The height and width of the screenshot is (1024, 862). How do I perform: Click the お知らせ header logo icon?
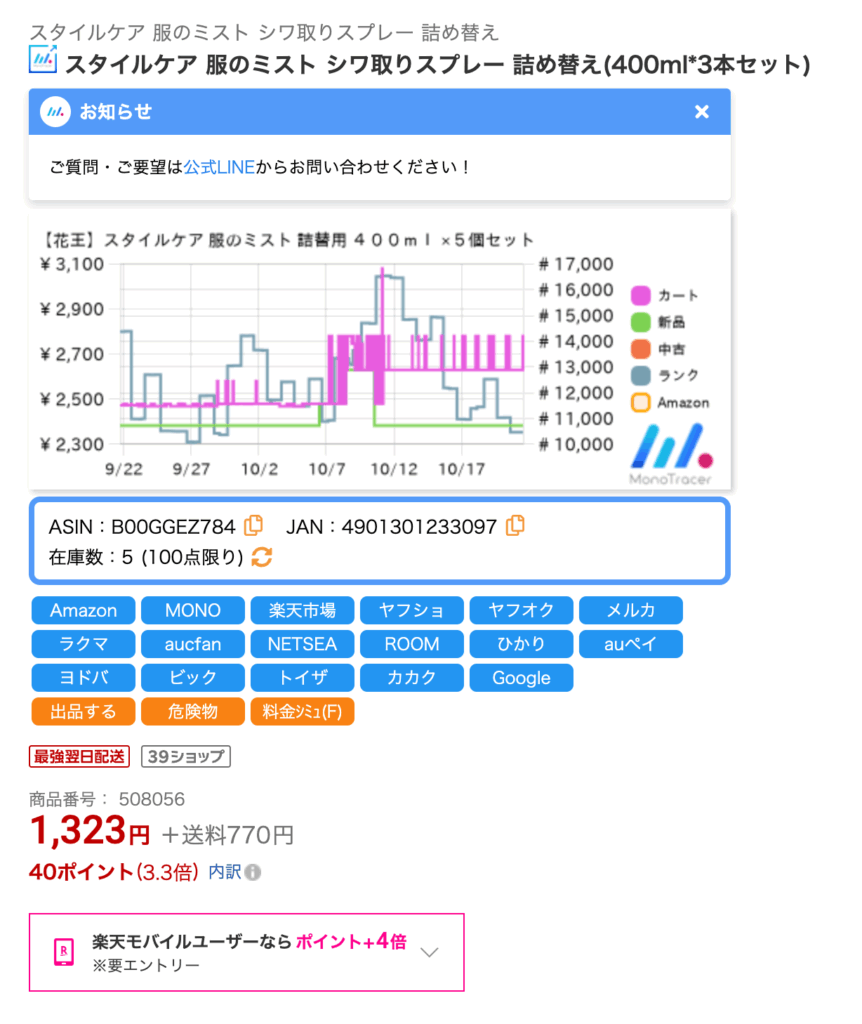(x=55, y=112)
